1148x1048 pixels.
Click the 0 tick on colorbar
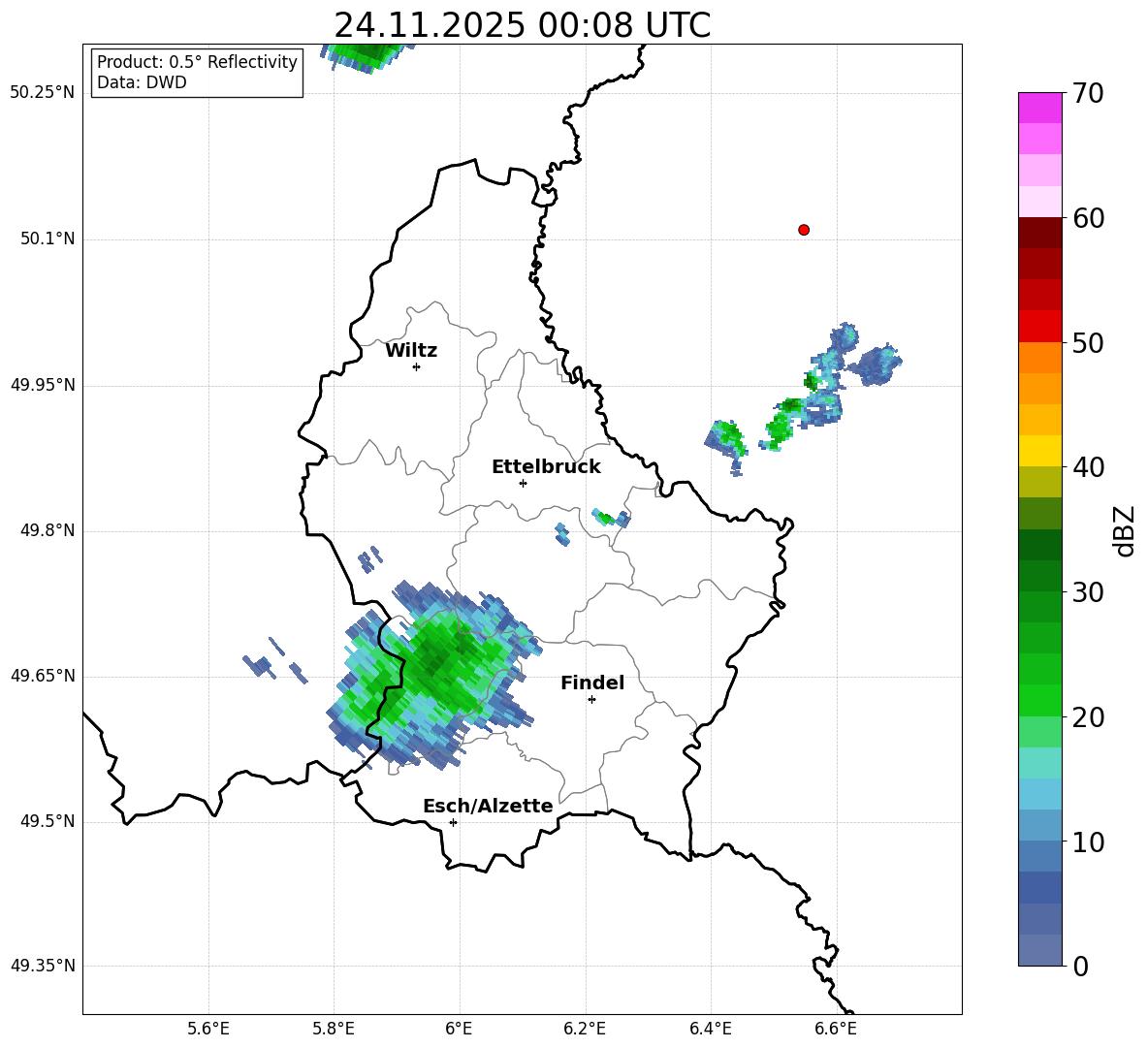click(x=1080, y=967)
